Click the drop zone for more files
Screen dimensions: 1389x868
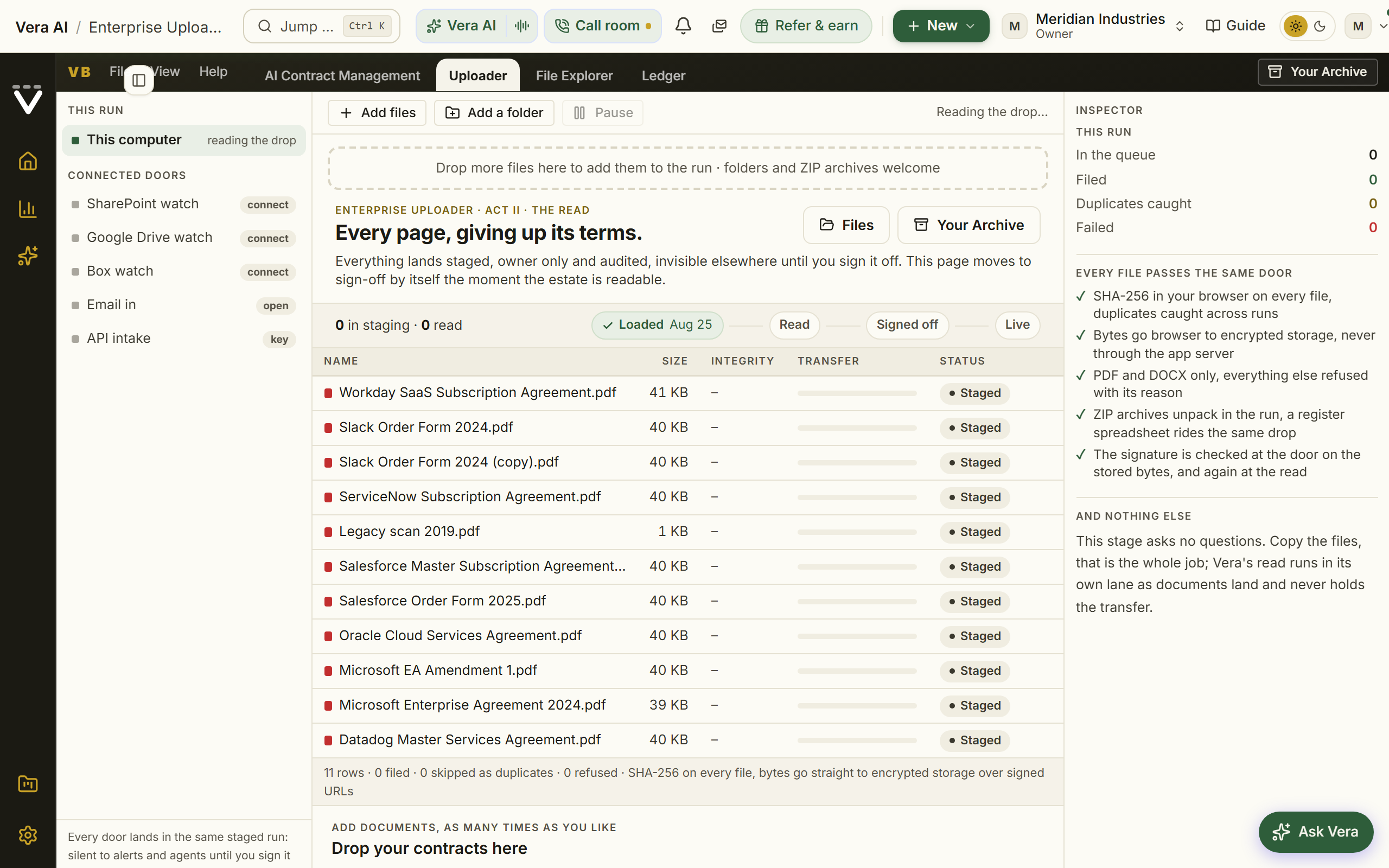[687, 168]
